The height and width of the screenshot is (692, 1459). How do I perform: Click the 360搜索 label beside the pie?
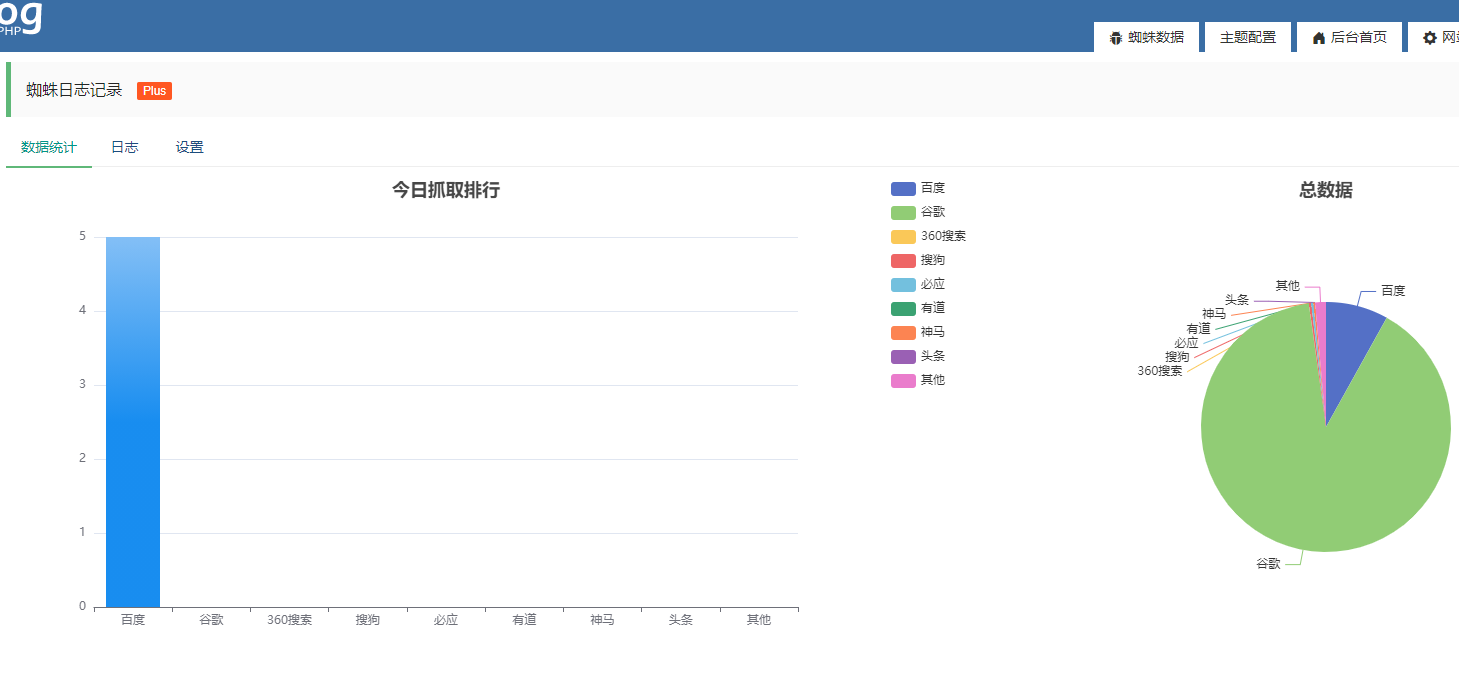click(1159, 371)
